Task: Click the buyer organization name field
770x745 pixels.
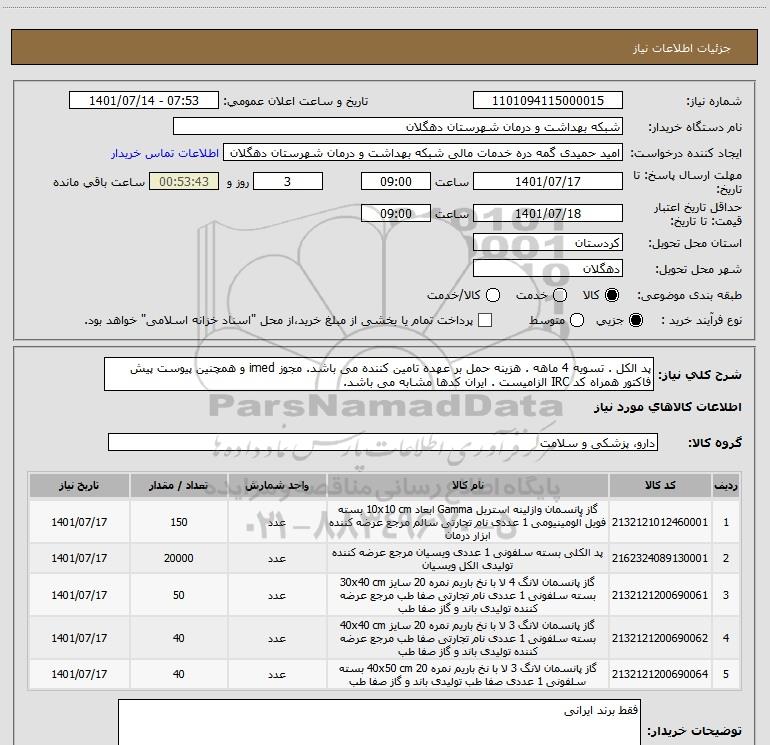Action: (x=398, y=127)
